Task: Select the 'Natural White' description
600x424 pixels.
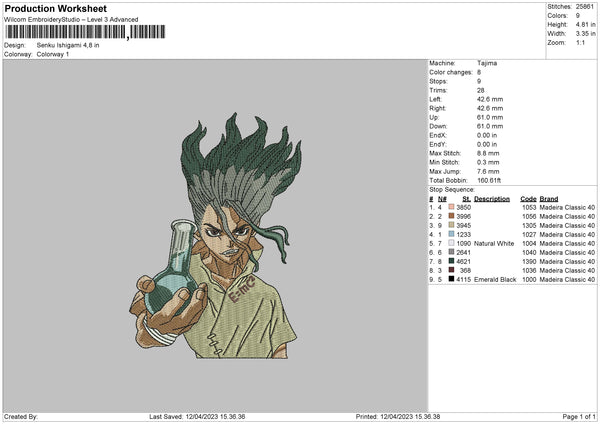Action: point(494,243)
